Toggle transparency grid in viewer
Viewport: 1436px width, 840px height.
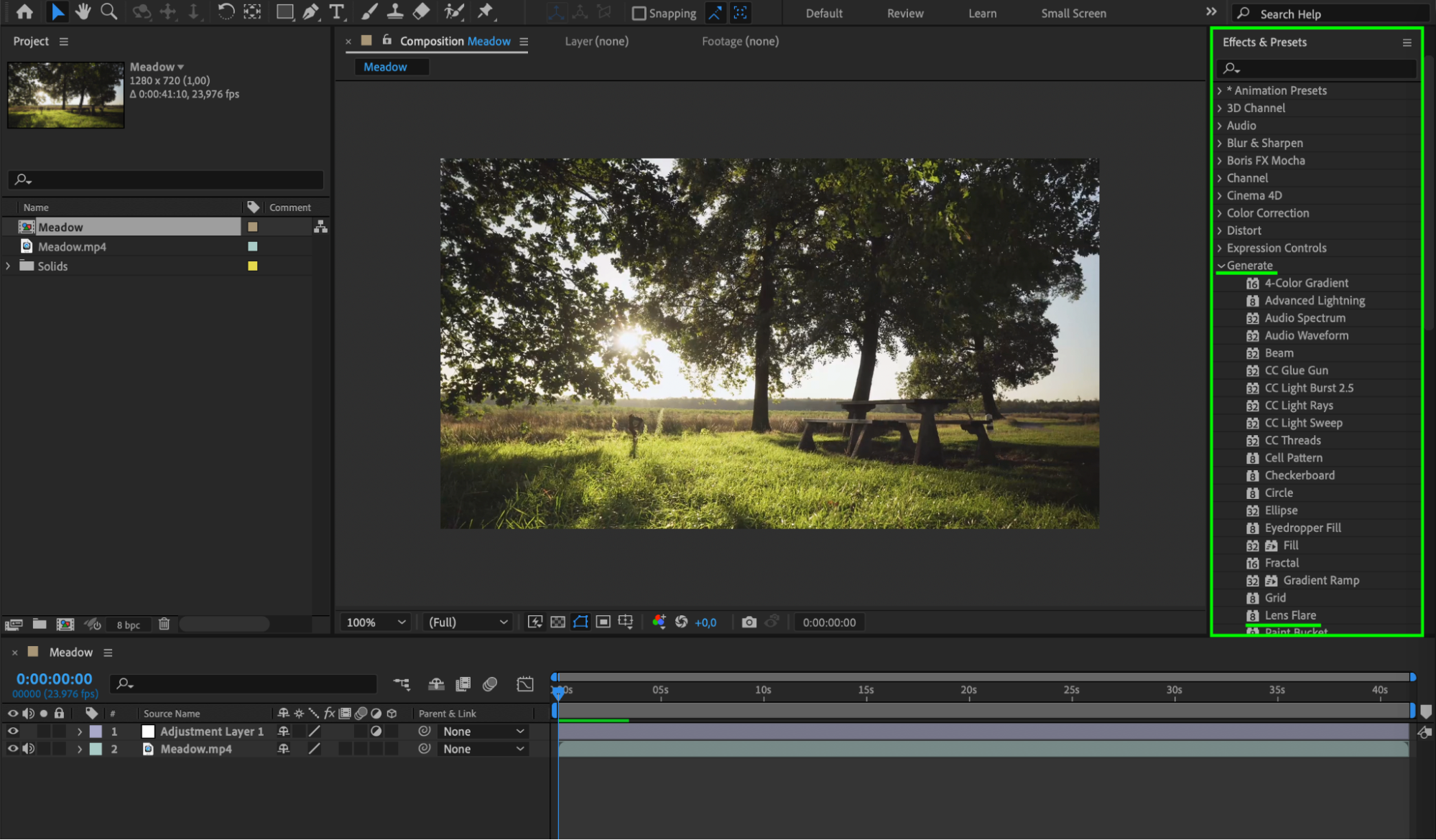tap(557, 622)
